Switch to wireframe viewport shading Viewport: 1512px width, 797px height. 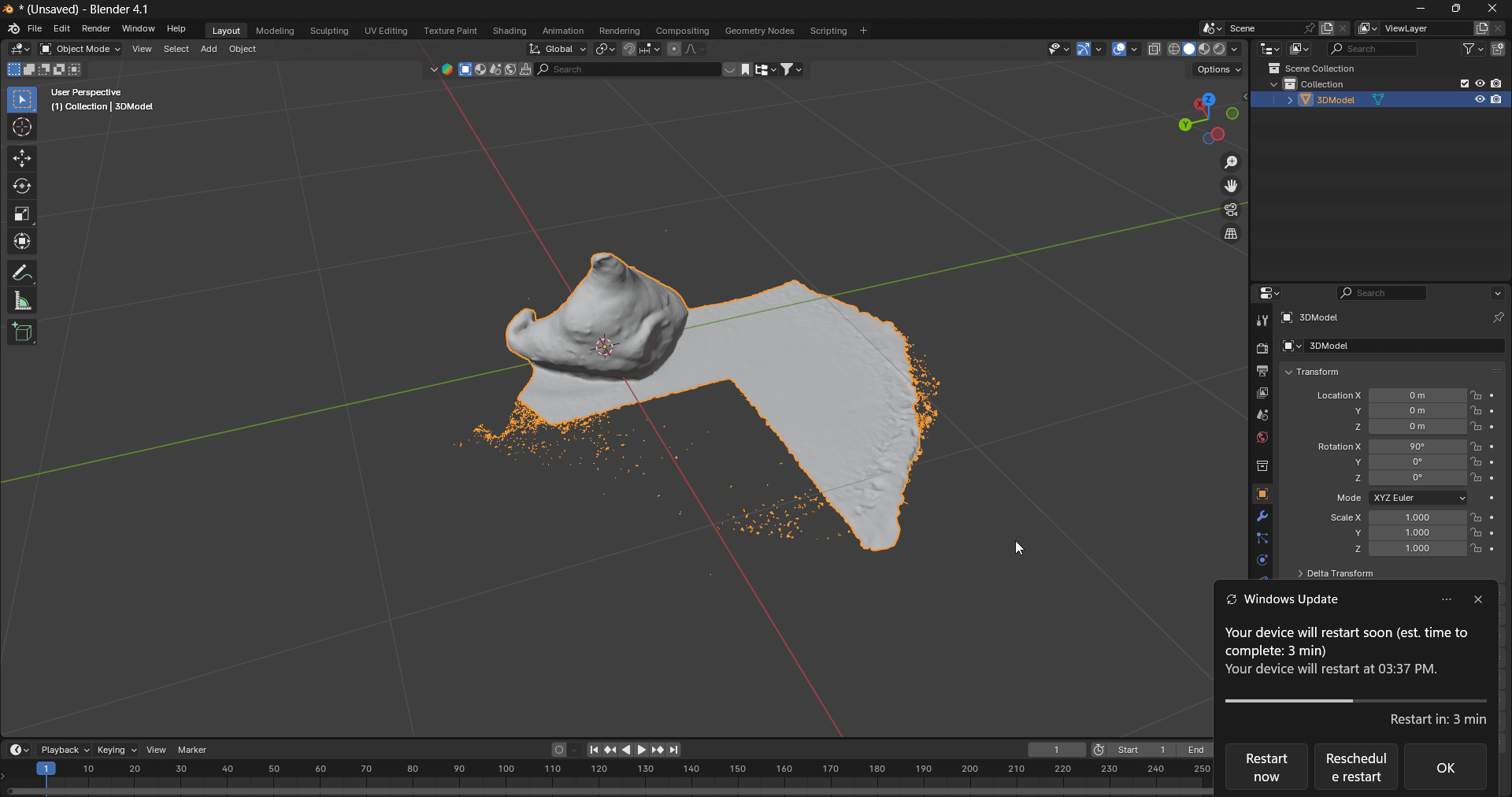coord(1173,49)
